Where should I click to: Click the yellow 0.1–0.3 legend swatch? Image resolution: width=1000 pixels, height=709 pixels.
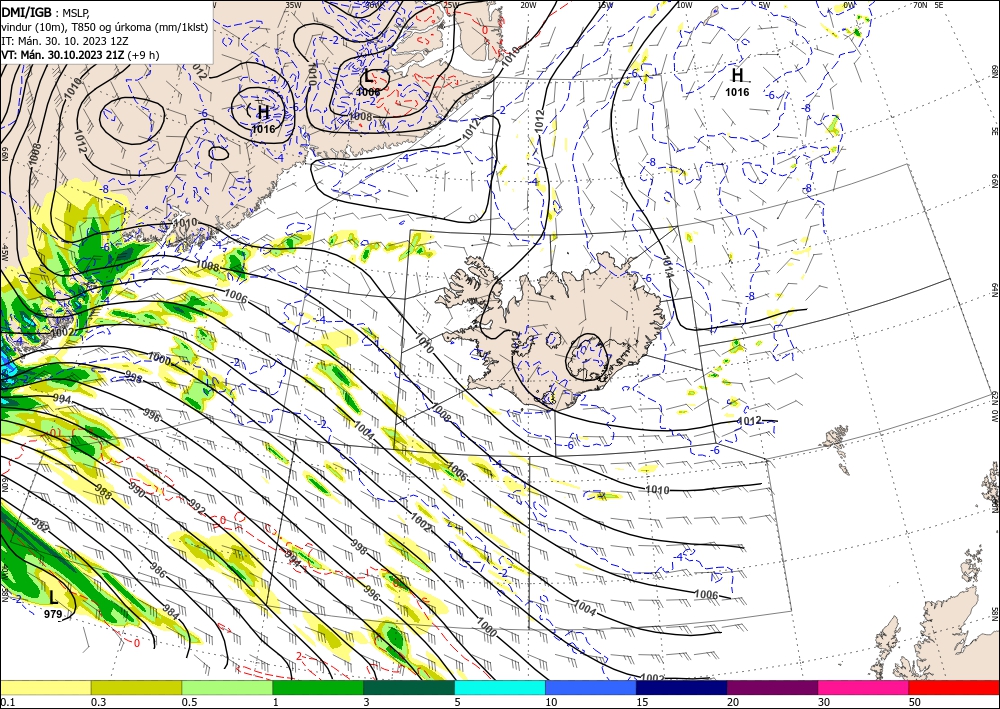tap(45, 687)
